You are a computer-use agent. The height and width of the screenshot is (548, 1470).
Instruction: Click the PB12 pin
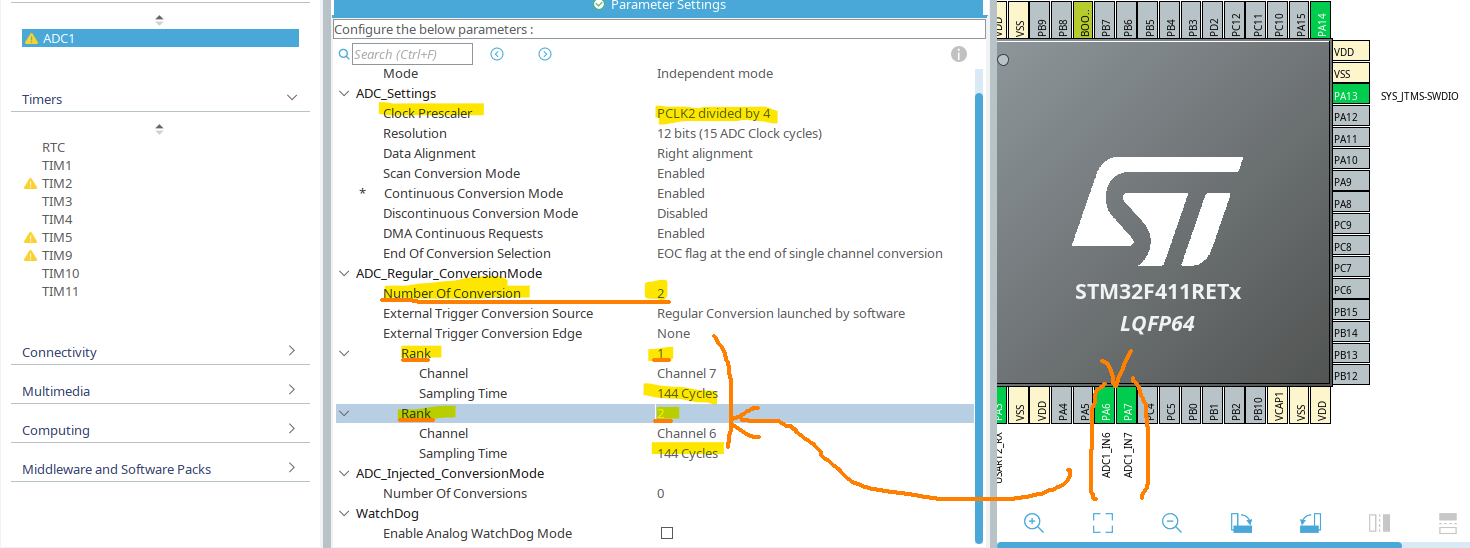[1350, 376]
